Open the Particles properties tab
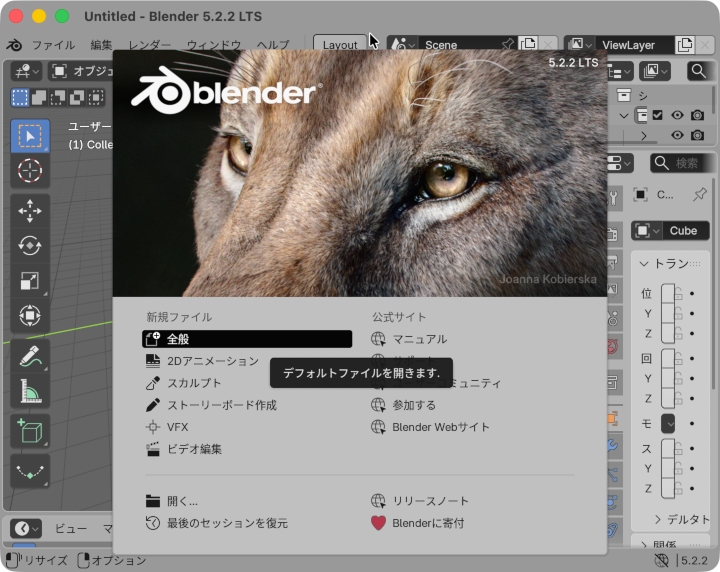The width and height of the screenshot is (720, 572). pyautogui.click(x=613, y=474)
